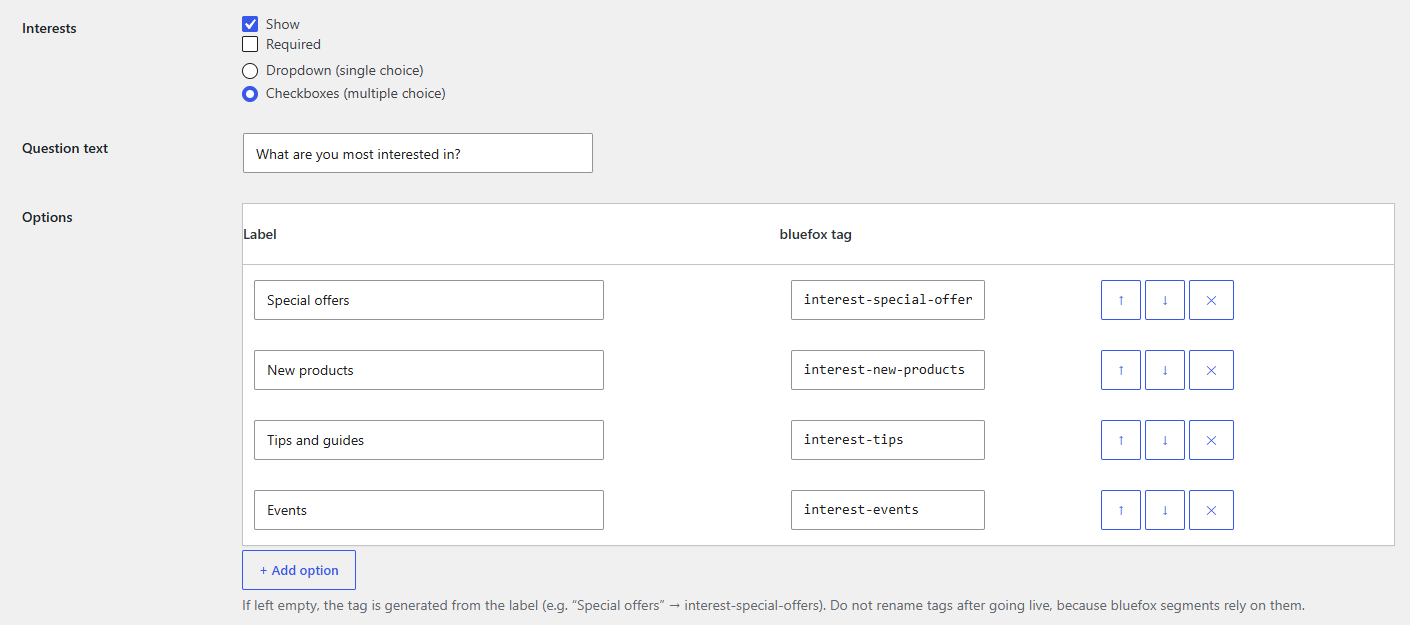Move the Special offers option down

1165,300
